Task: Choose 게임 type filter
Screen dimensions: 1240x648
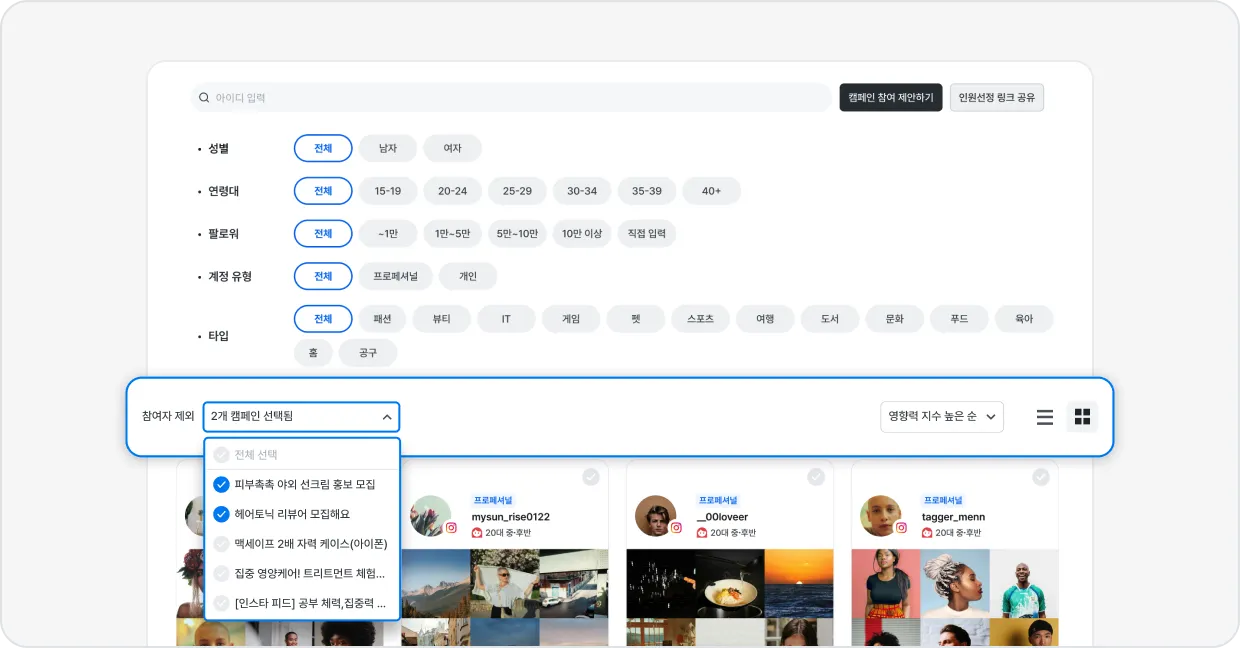Action: pyautogui.click(x=571, y=319)
